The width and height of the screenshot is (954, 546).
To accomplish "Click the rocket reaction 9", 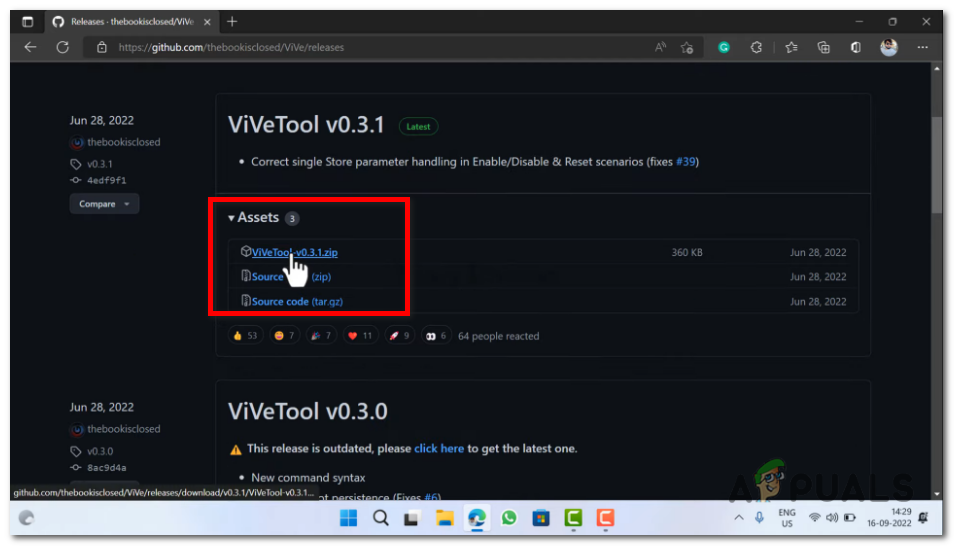I will (399, 336).
